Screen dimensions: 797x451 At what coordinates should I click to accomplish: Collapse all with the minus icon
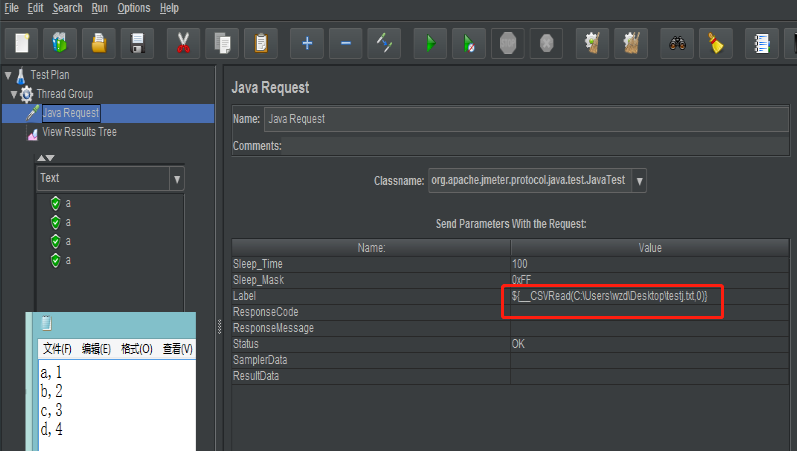(346, 43)
